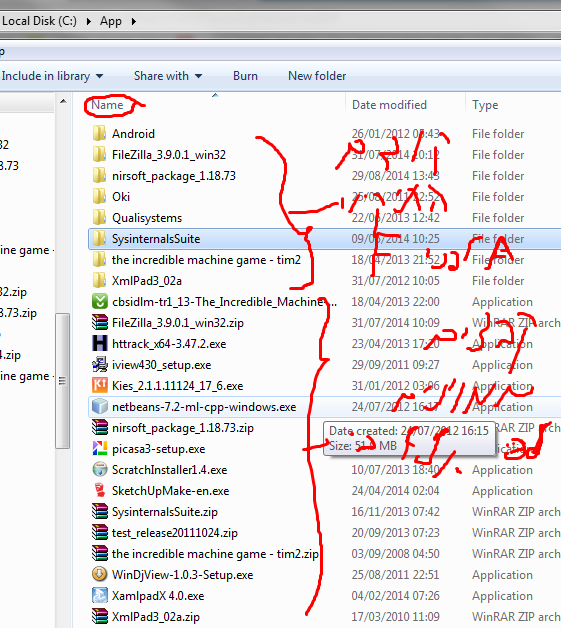Click the FileZilla_3.9.0.1_win32.zip WinRAR icon

tap(100, 322)
